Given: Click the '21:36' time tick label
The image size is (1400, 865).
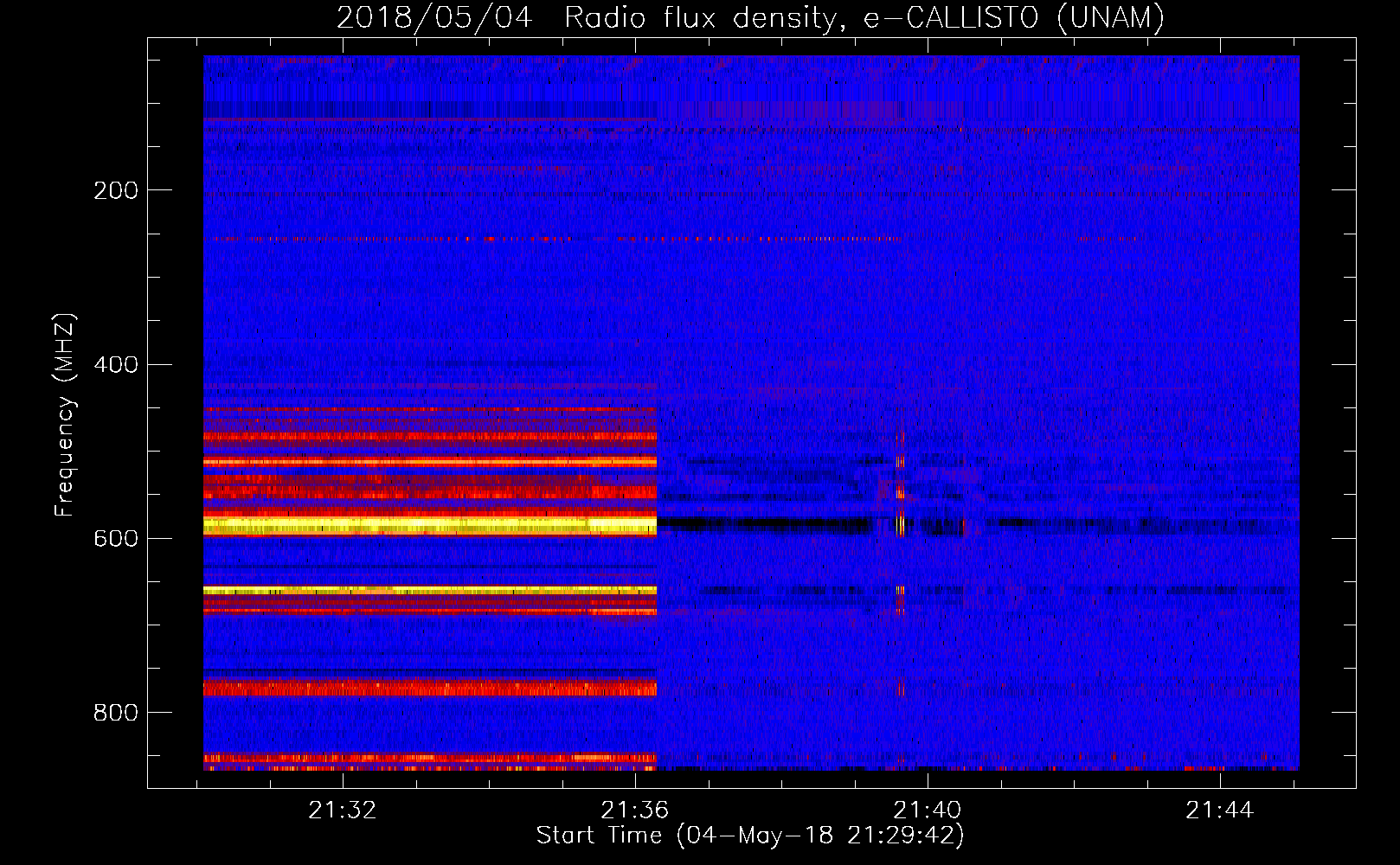Looking at the screenshot, I should click(x=635, y=811).
